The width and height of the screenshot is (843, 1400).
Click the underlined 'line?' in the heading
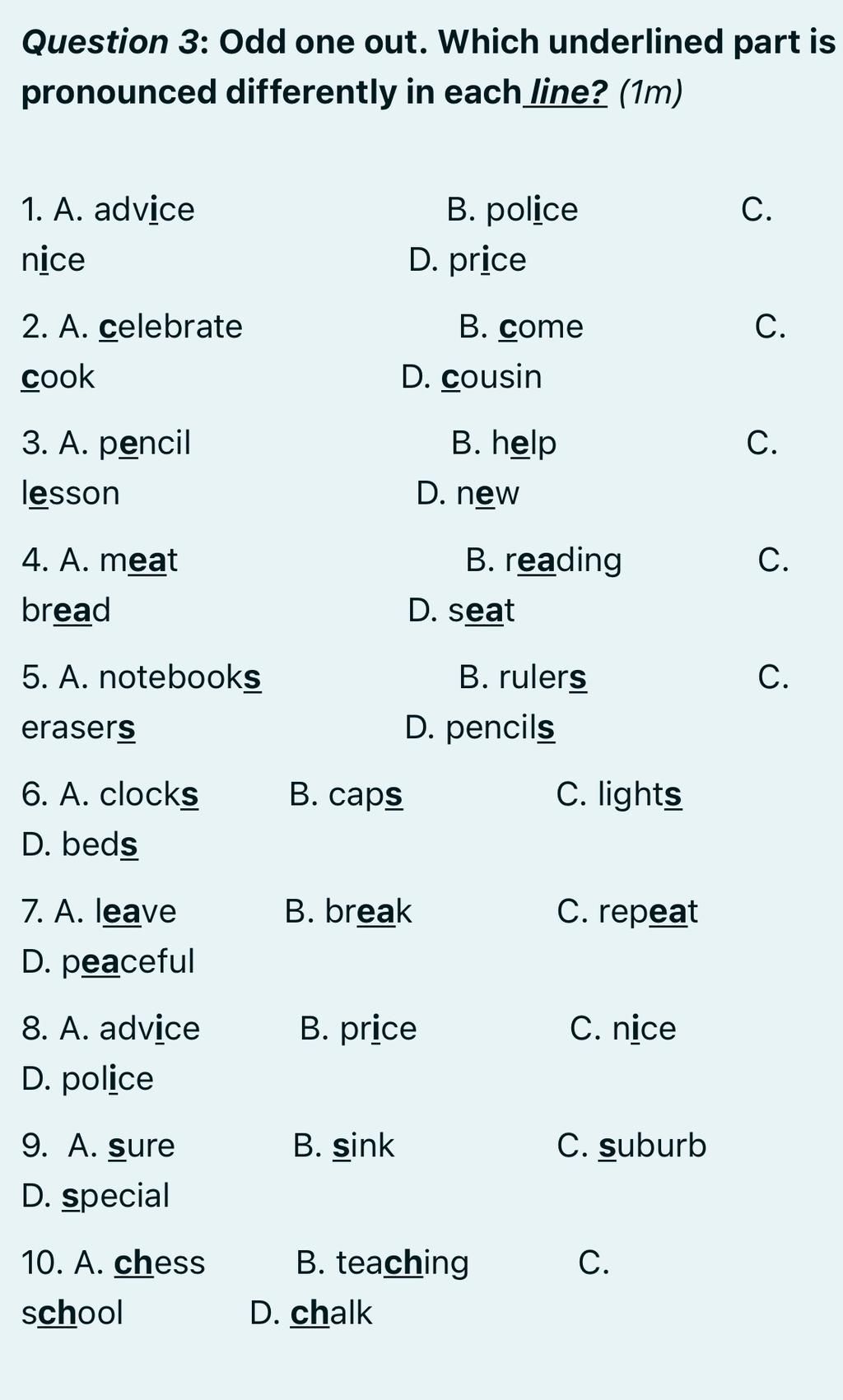568,92
